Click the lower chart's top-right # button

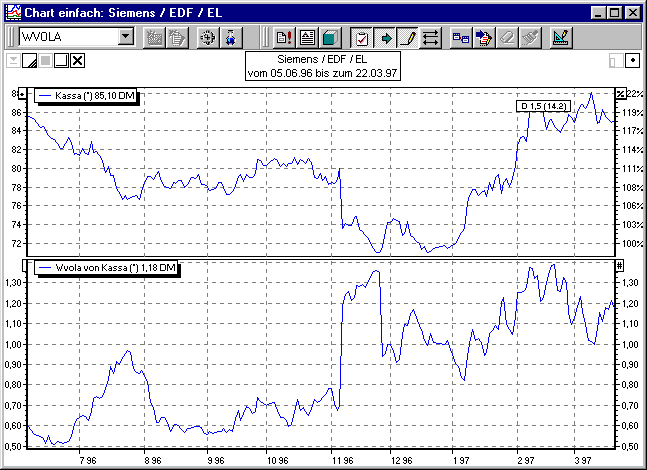[620, 265]
